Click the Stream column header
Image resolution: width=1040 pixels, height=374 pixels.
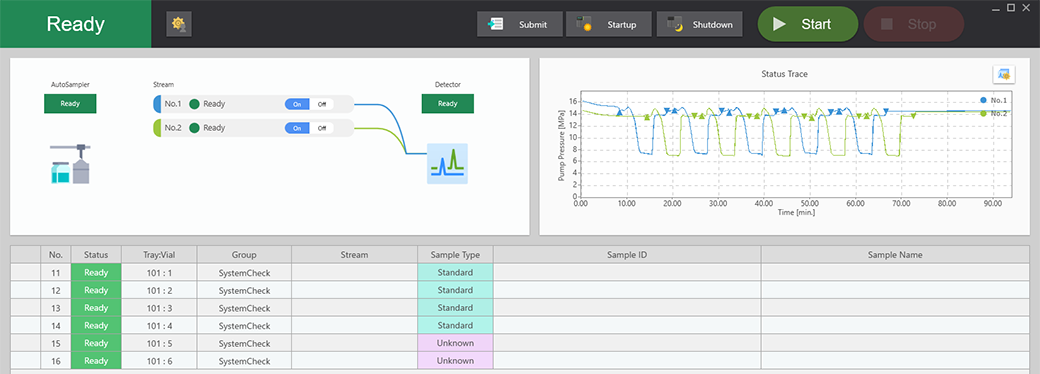pos(354,255)
